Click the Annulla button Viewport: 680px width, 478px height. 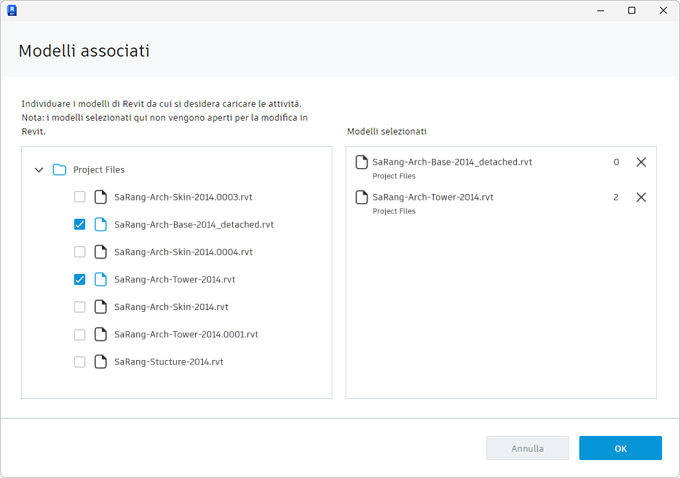pyautogui.click(x=527, y=448)
